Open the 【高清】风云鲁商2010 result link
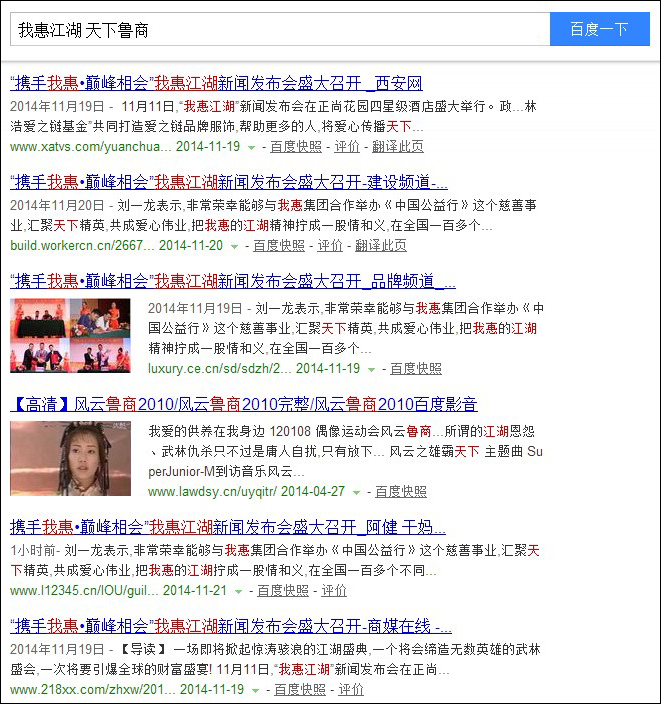The height and width of the screenshot is (704, 661). click(x=244, y=404)
